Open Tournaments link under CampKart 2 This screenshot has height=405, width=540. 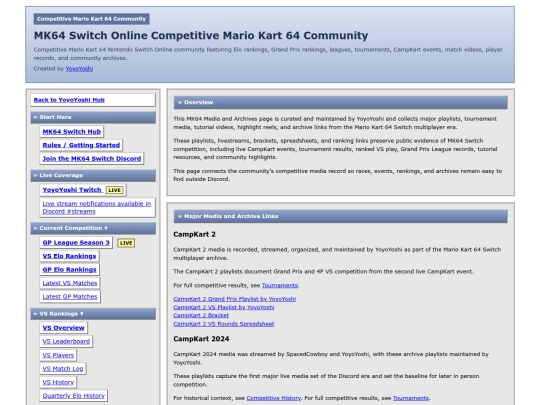coord(280,285)
